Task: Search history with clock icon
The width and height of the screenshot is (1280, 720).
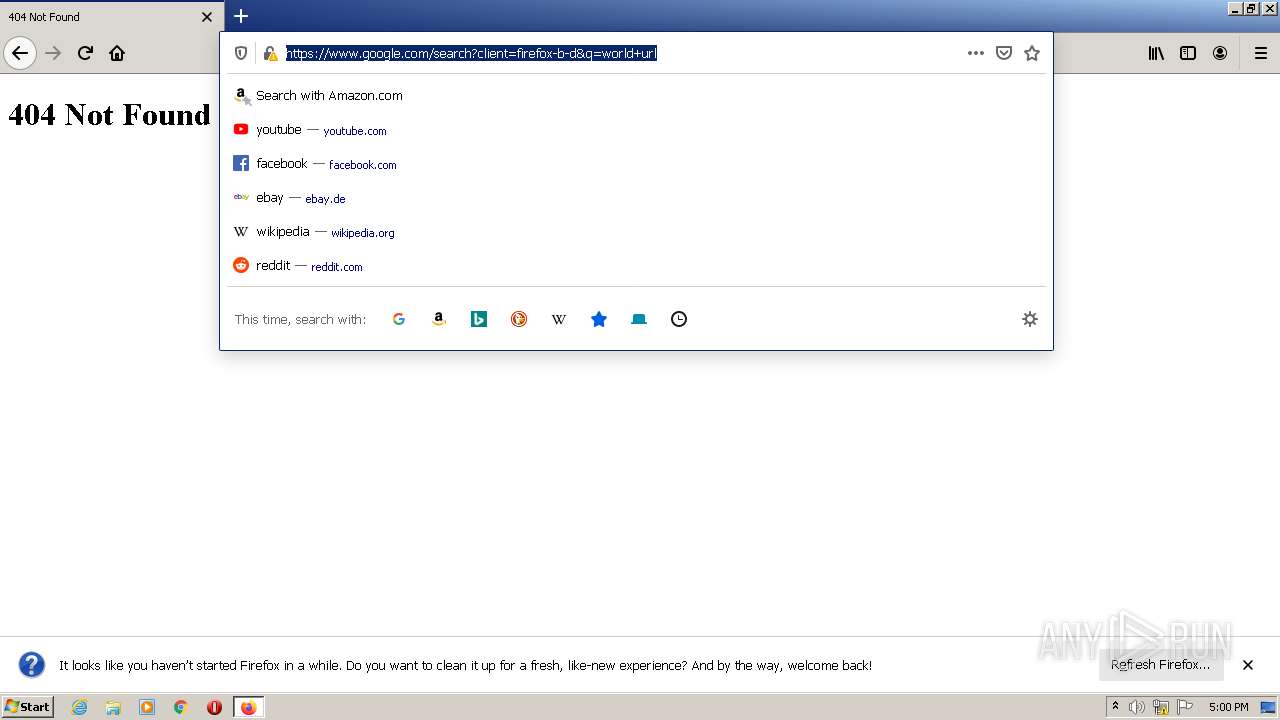Action: click(679, 319)
